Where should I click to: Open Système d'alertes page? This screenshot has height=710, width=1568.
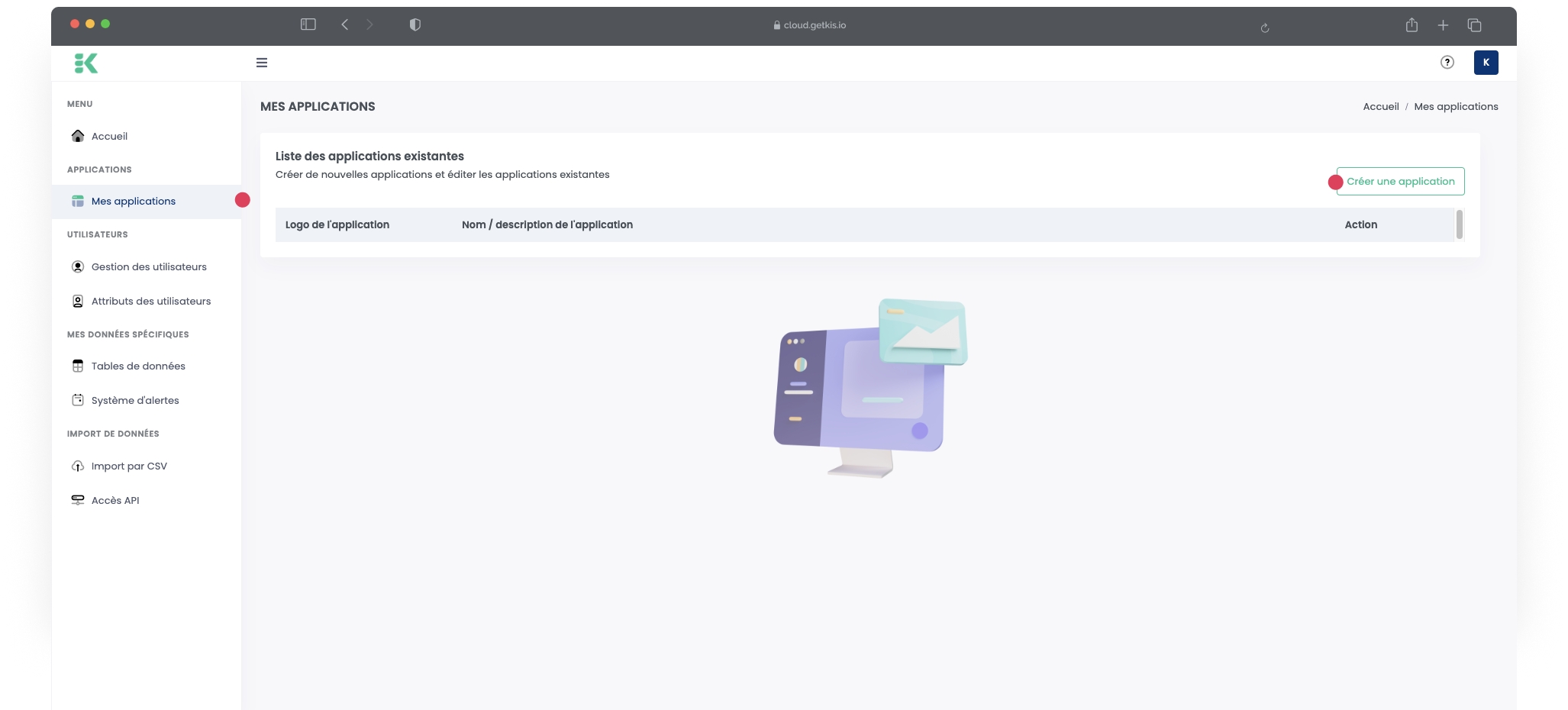click(x=135, y=401)
